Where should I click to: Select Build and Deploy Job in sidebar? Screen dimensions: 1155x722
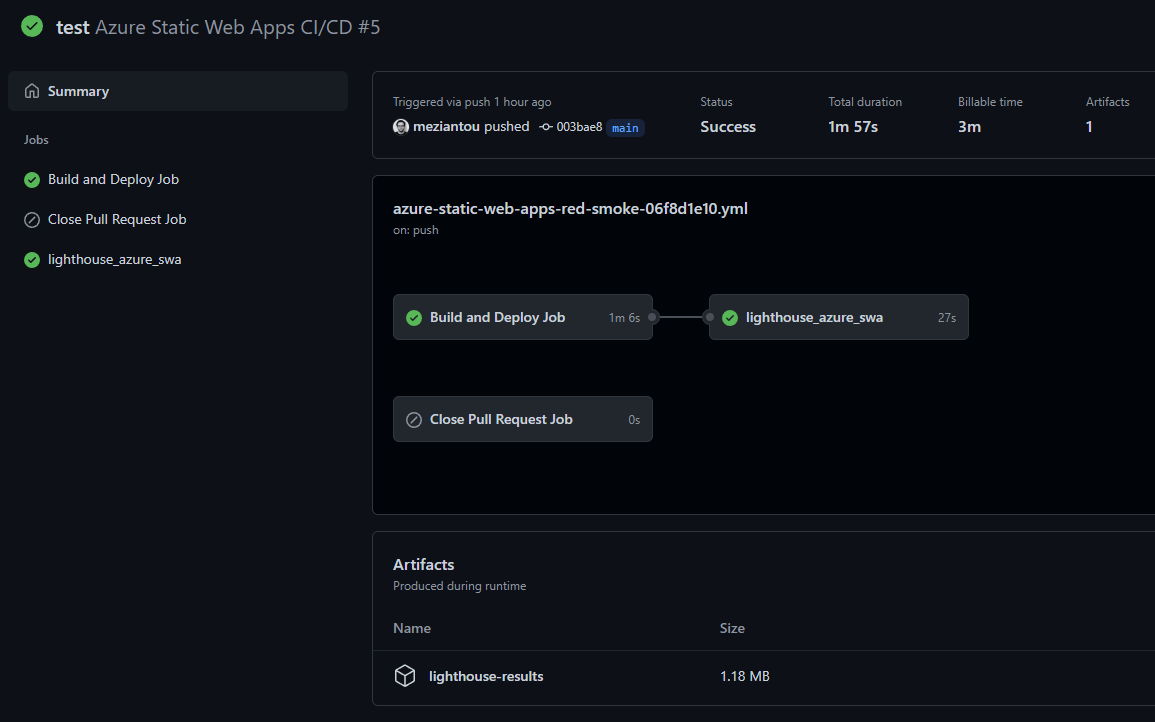[113, 180]
